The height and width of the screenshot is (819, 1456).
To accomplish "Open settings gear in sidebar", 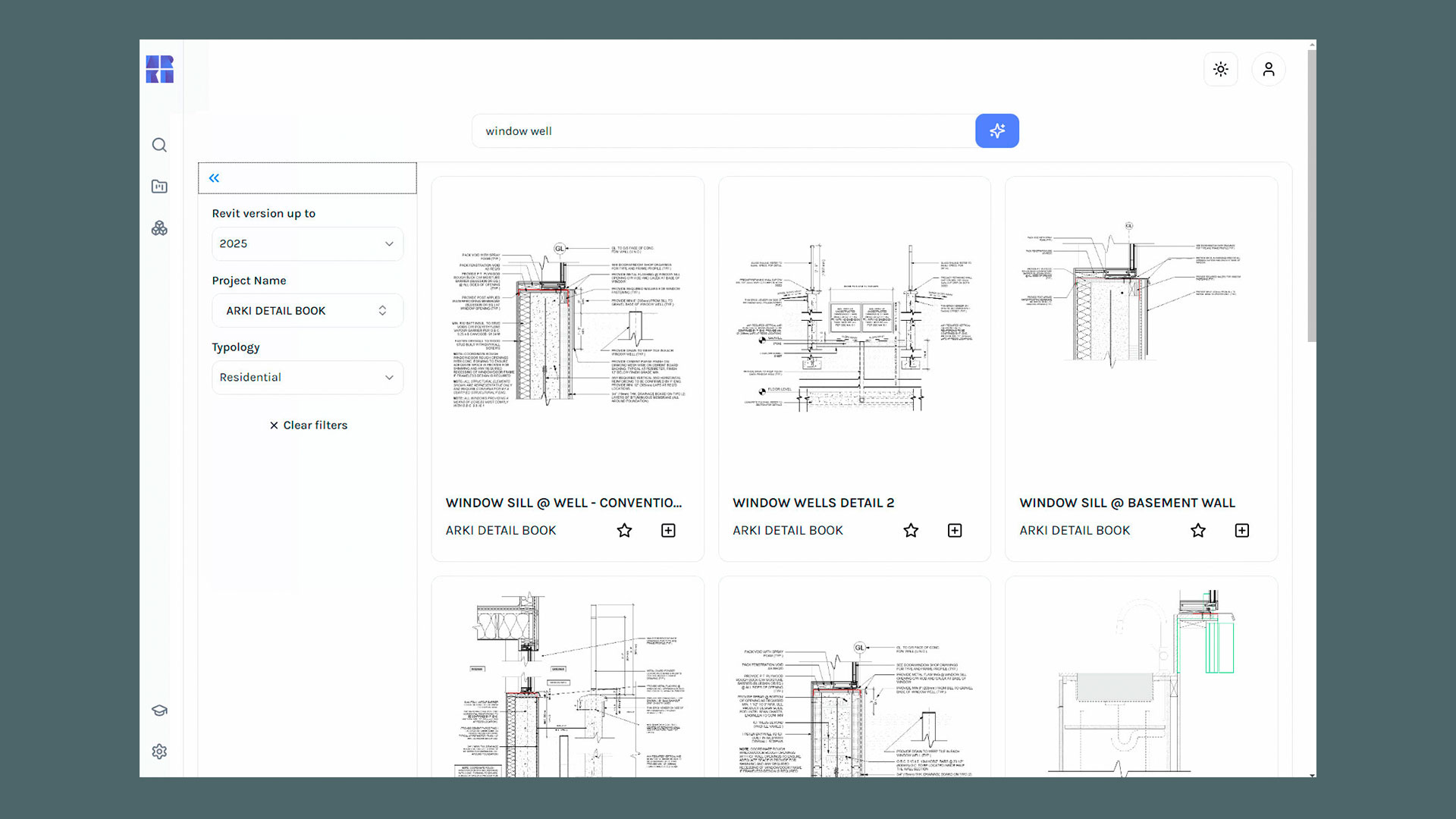I will coord(159,752).
